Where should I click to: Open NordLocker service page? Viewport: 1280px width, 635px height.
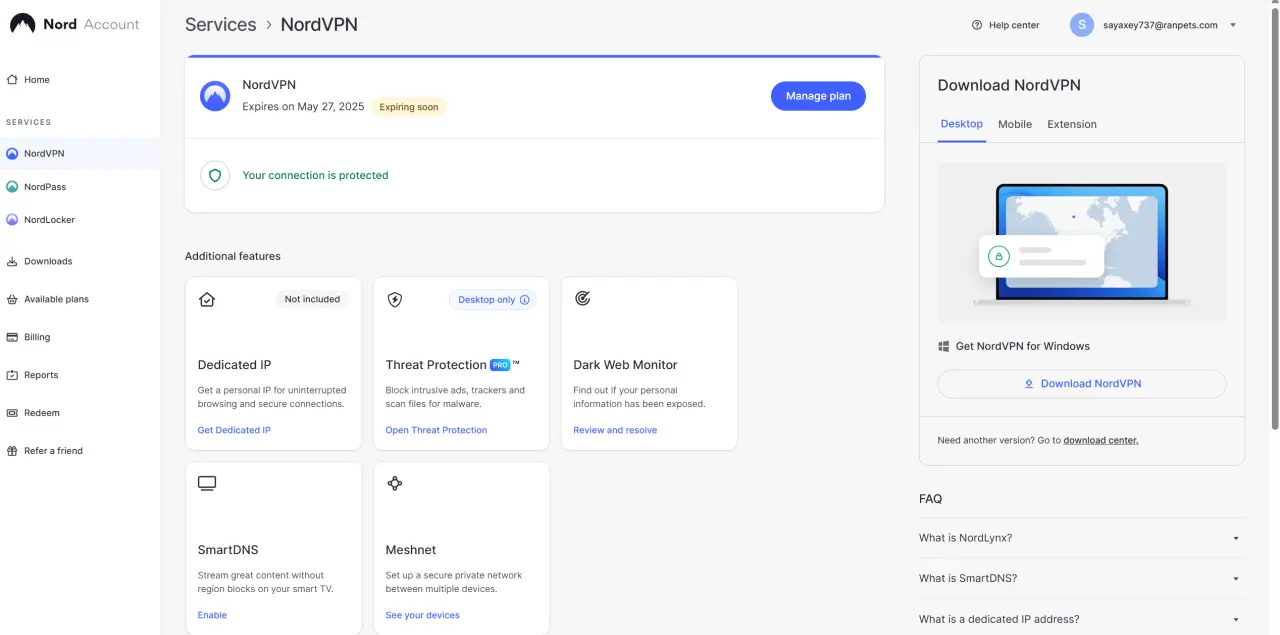pyautogui.click(x=80, y=220)
